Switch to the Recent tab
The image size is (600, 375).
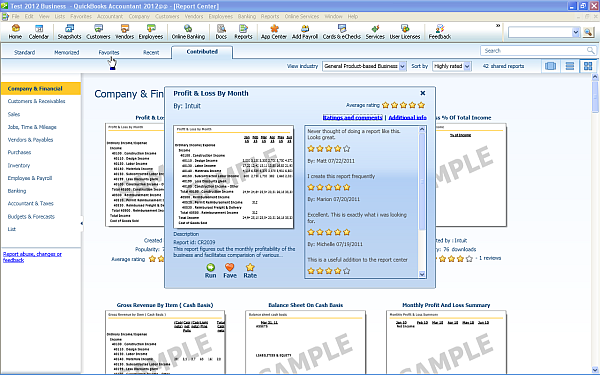(x=151, y=52)
